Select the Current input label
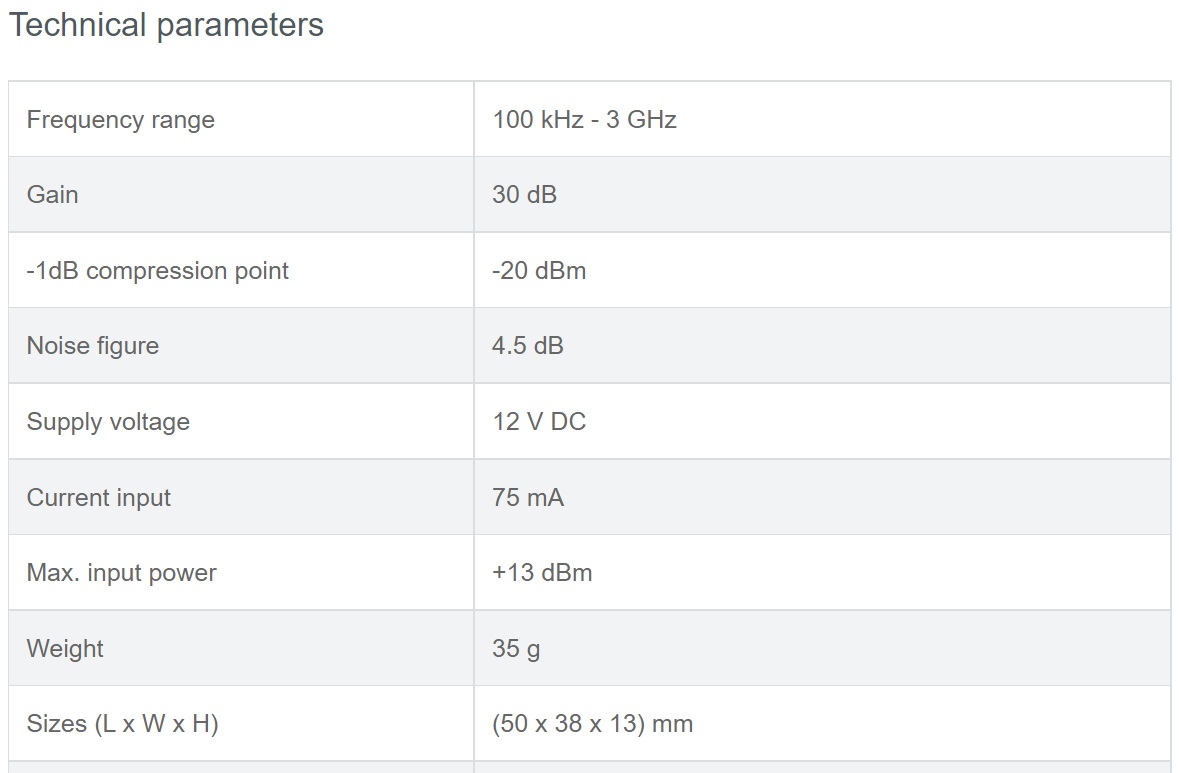 pos(99,498)
